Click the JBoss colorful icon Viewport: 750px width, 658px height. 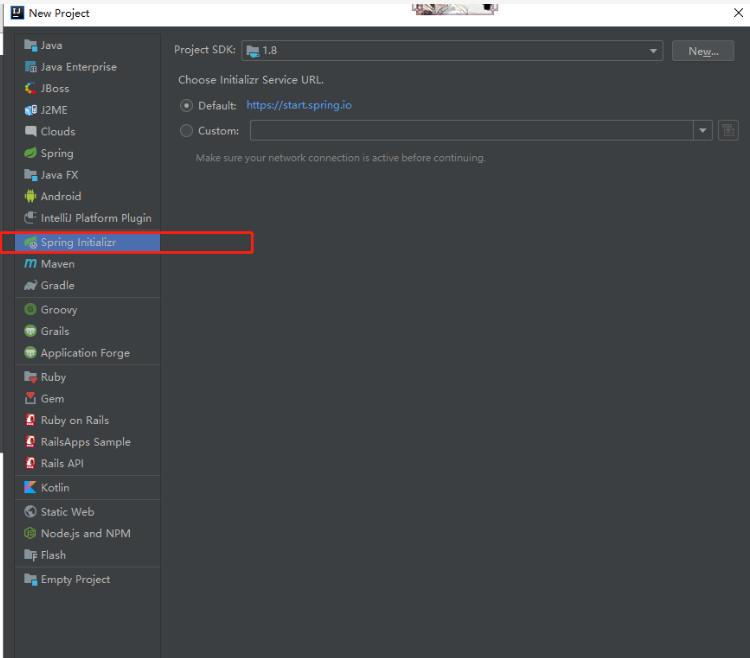pos(31,88)
